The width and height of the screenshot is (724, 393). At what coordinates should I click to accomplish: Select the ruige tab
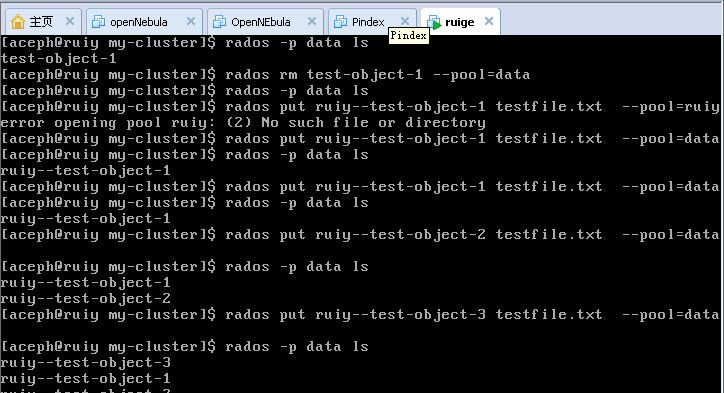pos(459,22)
